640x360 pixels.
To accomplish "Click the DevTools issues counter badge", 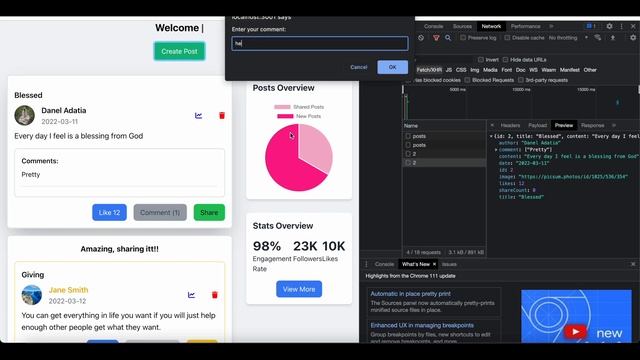I will (x=591, y=26).
